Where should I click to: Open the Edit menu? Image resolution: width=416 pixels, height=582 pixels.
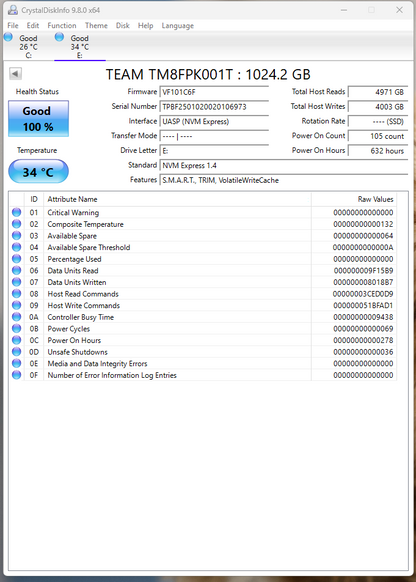[33, 26]
